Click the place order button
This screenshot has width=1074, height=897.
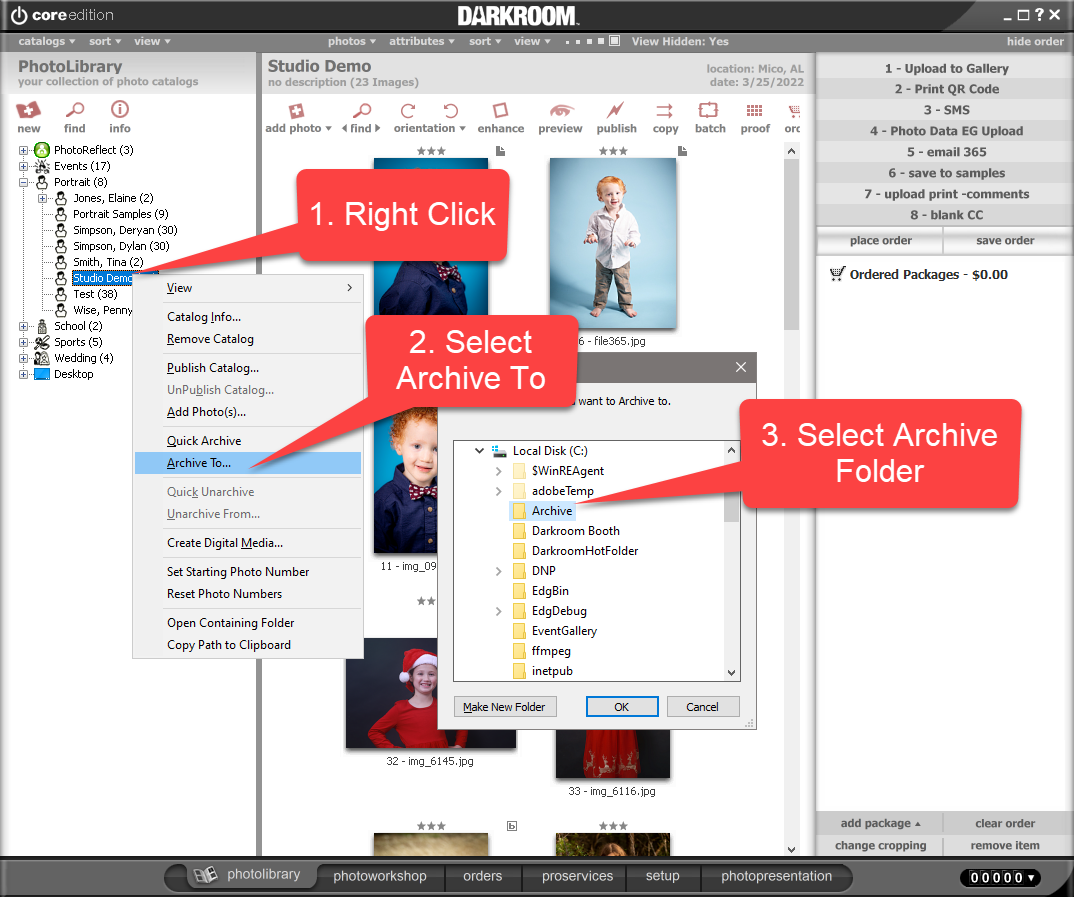click(x=880, y=240)
